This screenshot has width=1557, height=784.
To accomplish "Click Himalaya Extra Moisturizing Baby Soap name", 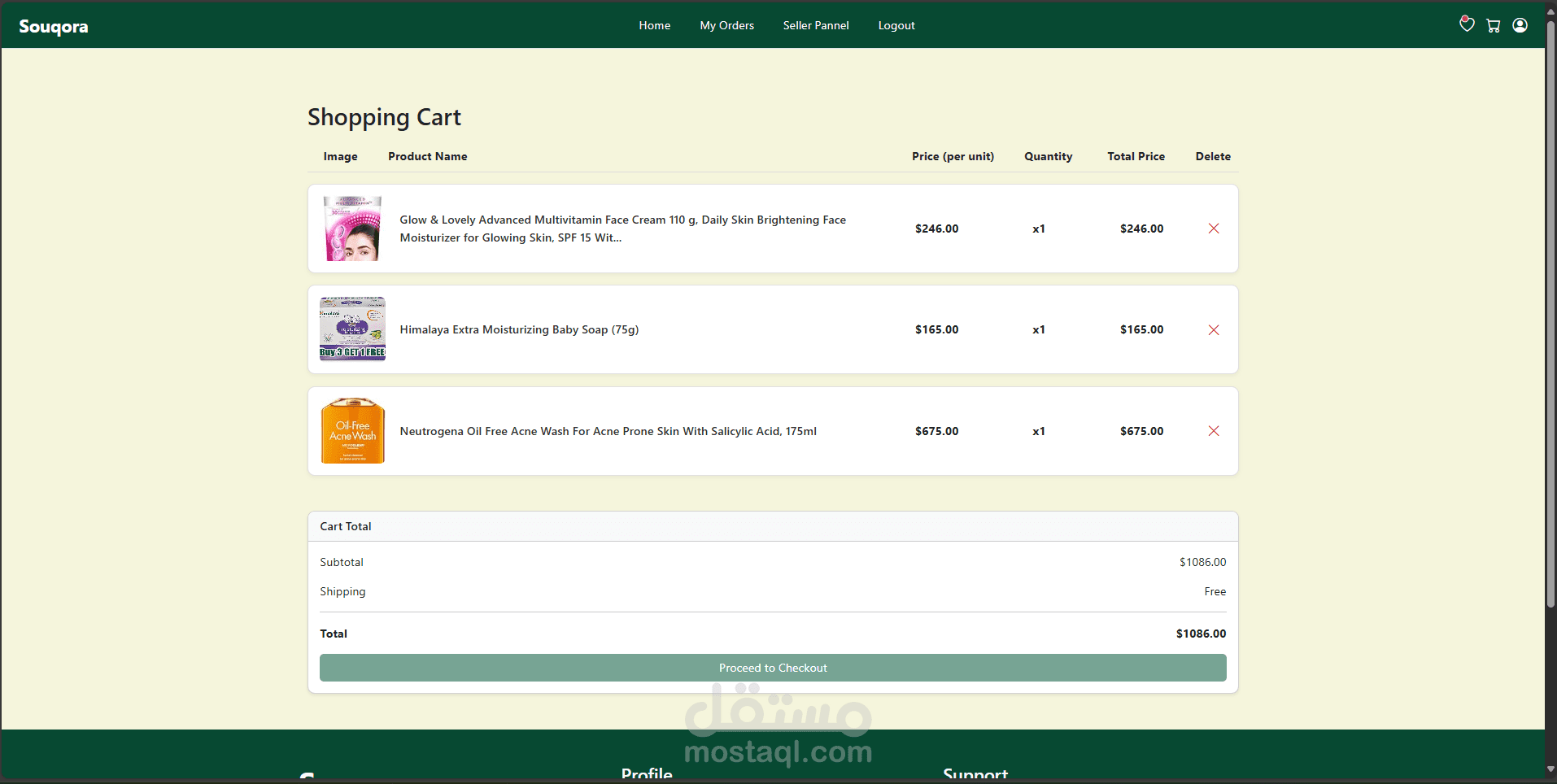I will [519, 329].
